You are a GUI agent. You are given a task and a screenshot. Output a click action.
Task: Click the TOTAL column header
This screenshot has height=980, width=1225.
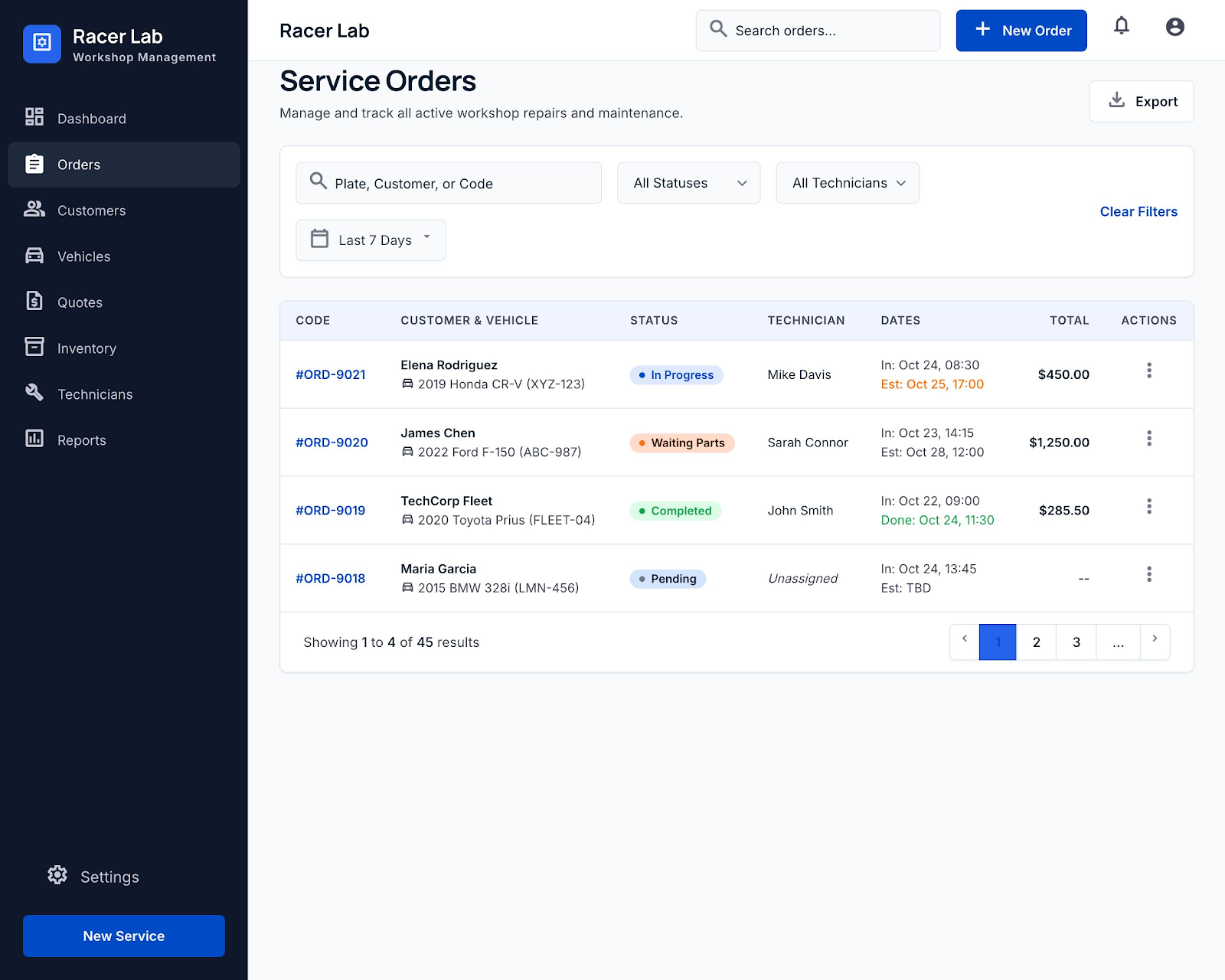pyautogui.click(x=1069, y=320)
